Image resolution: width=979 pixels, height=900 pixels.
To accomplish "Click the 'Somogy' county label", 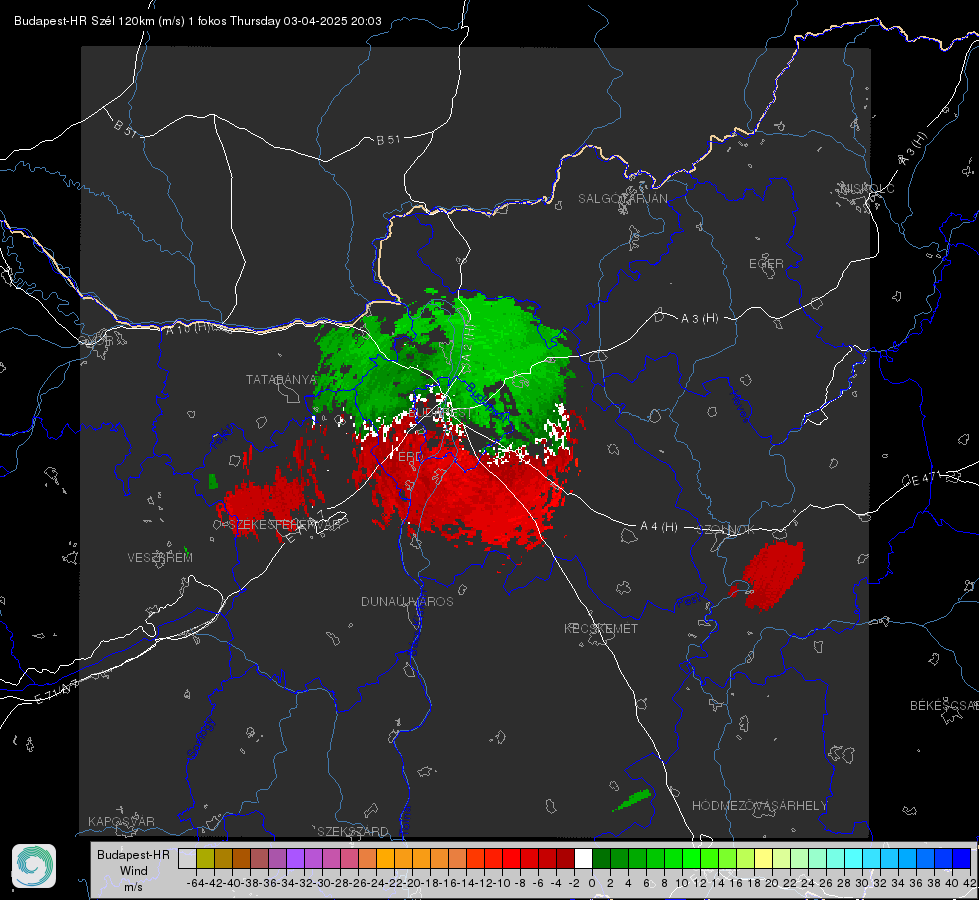I will pyautogui.click(x=201, y=738).
